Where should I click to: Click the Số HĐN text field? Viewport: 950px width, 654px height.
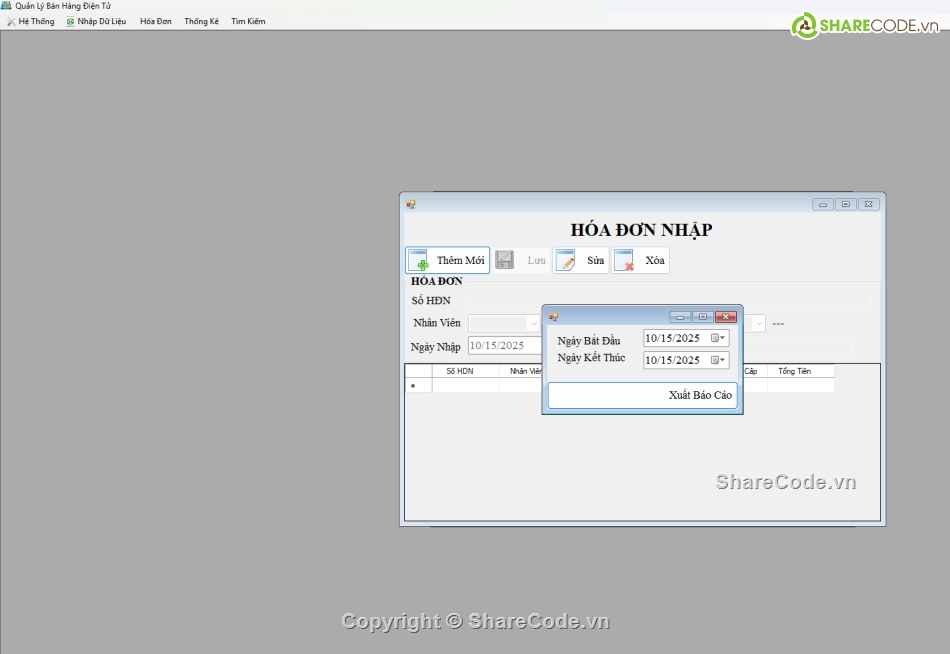(x=669, y=301)
